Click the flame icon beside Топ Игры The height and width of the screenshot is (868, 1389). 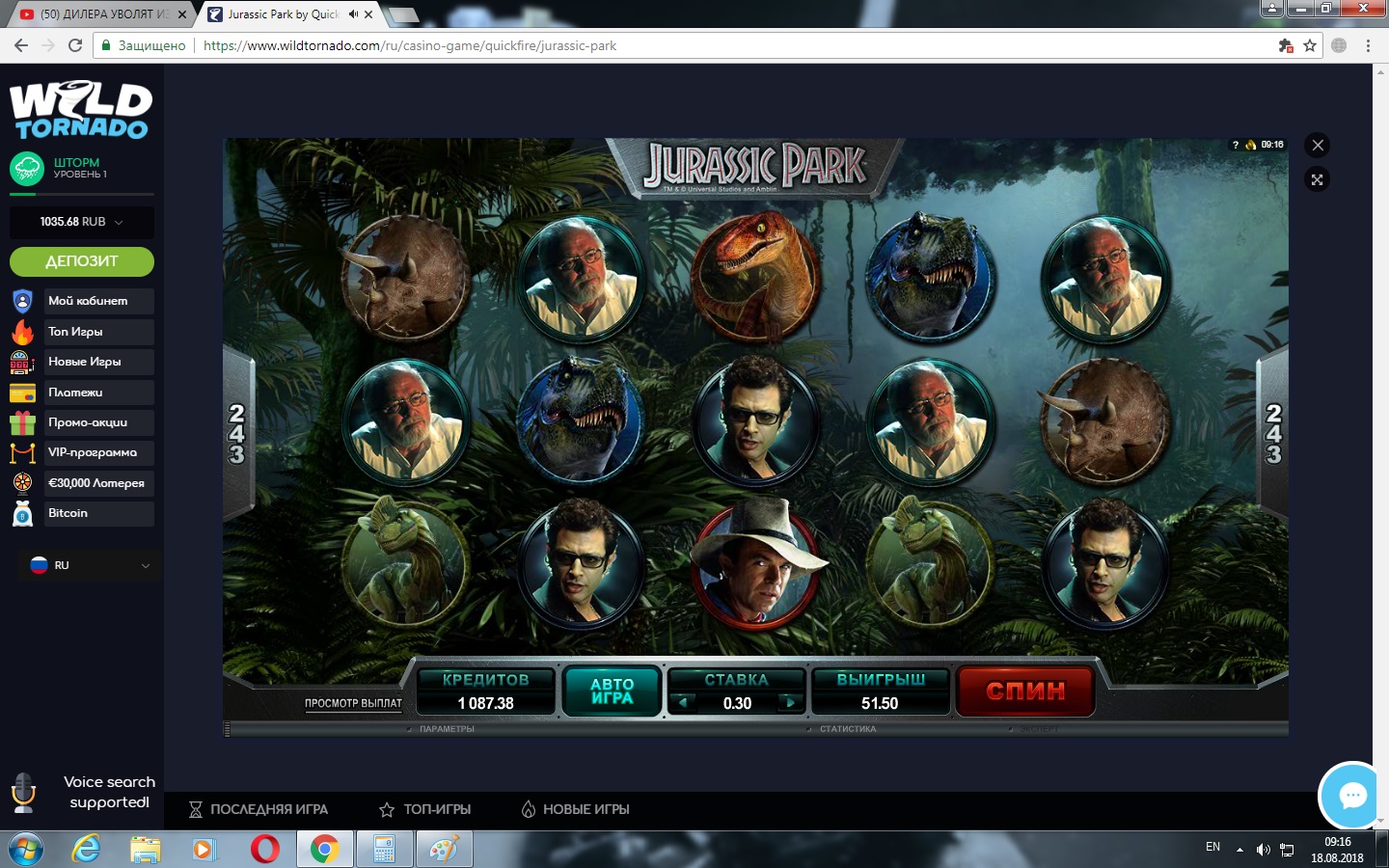click(22, 332)
